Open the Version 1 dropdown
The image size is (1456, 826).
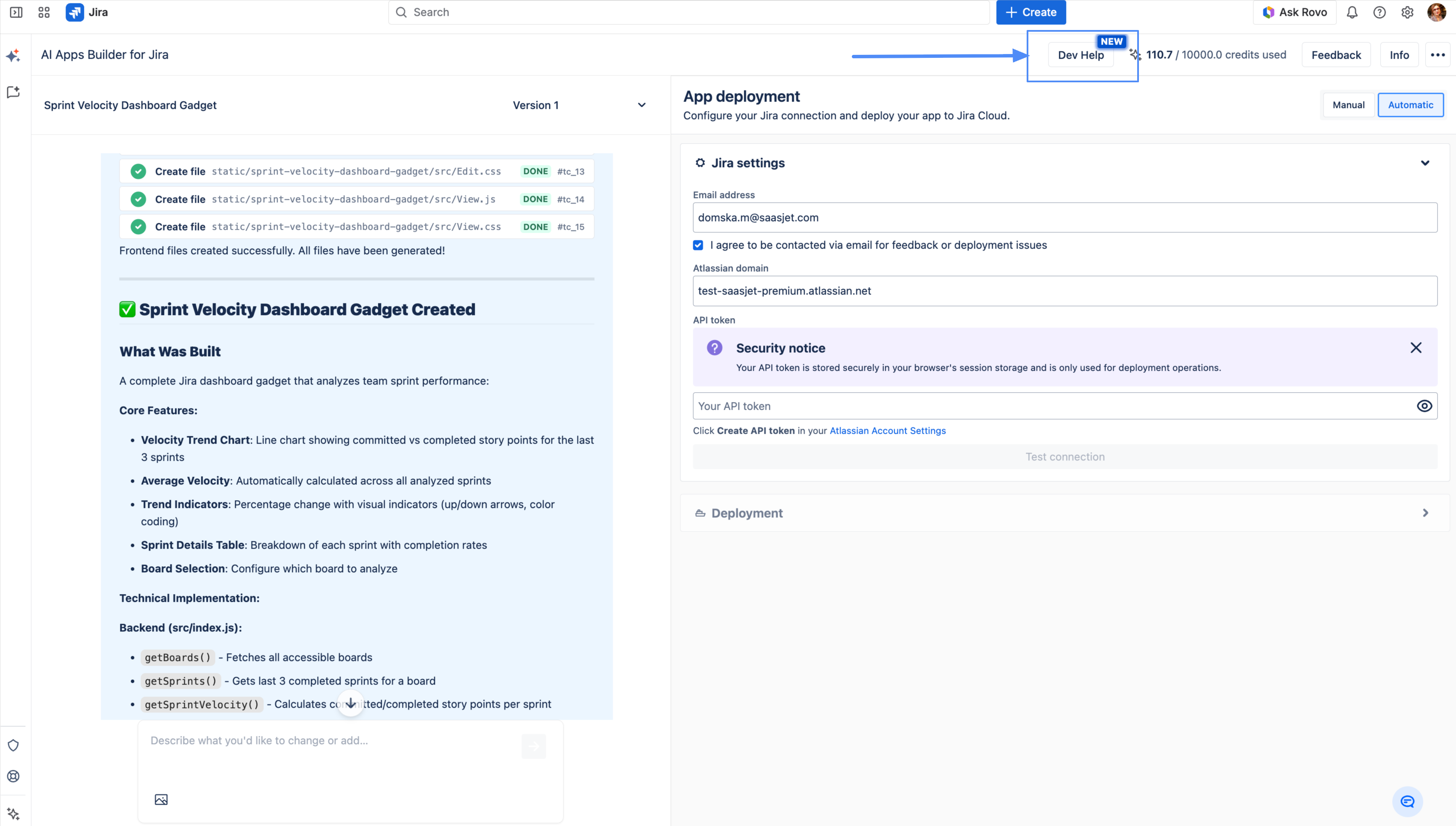578,105
